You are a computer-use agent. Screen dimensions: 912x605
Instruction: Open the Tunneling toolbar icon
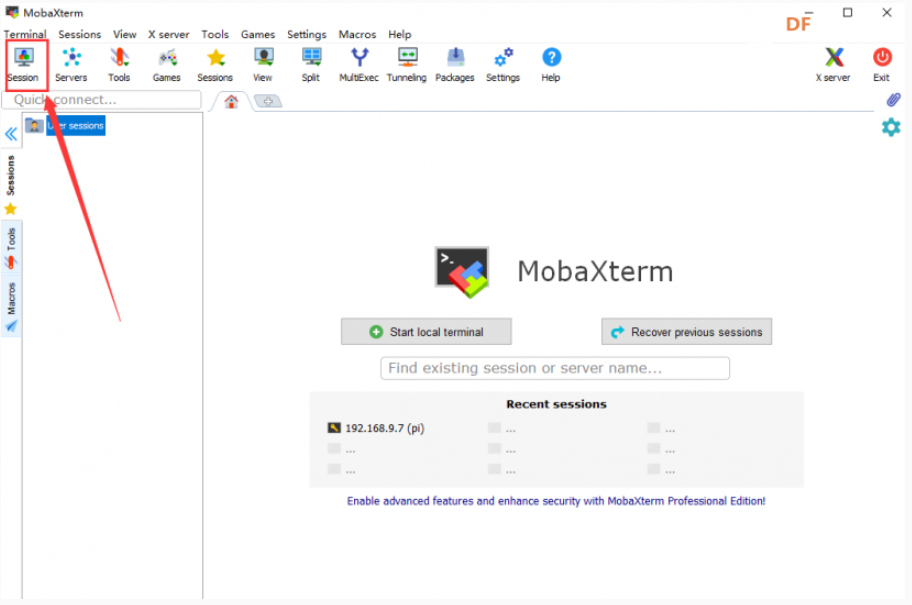point(407,65)
